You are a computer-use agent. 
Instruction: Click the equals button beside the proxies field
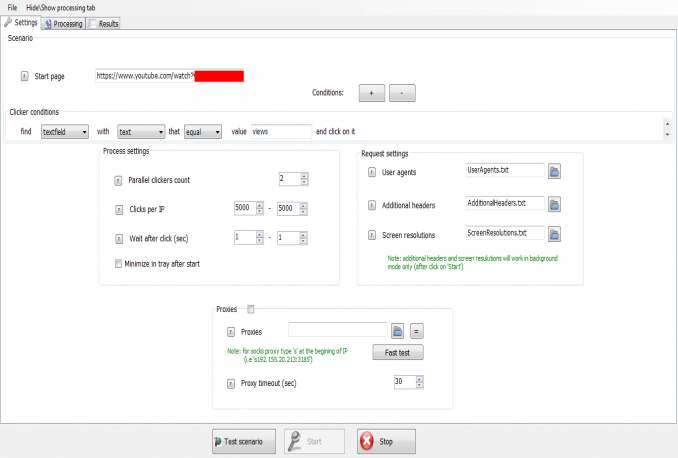pyautogui.click(x=418, y=330)
